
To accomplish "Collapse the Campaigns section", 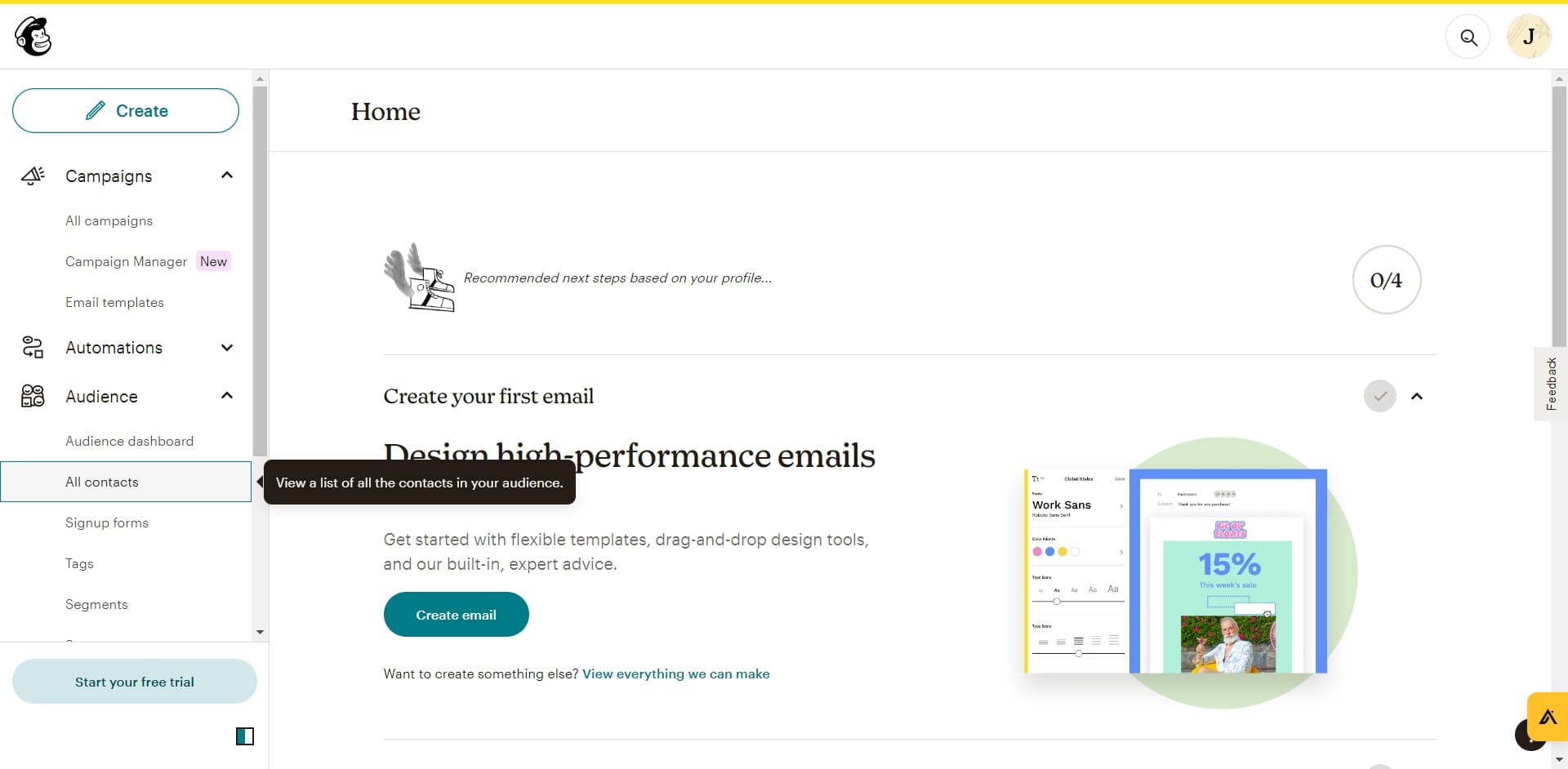I will (x=226, y=175).
